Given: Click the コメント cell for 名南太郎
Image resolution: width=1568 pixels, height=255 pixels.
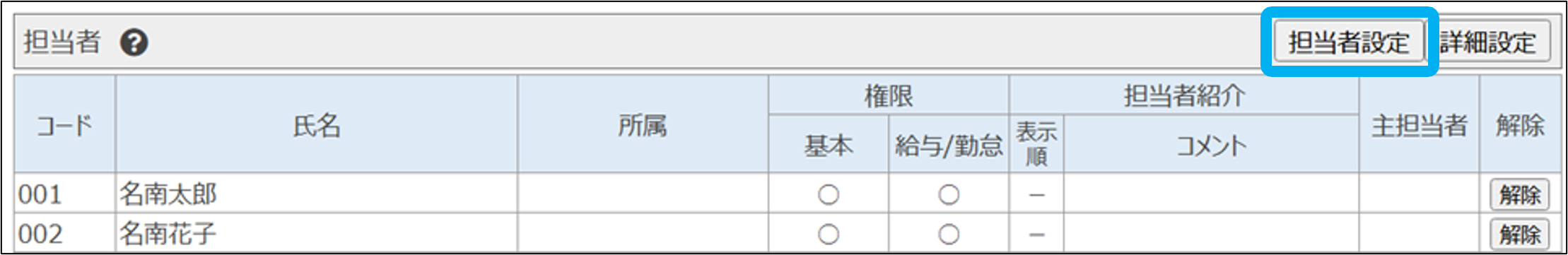Looking at the screenshot, I should (1211, 194).
